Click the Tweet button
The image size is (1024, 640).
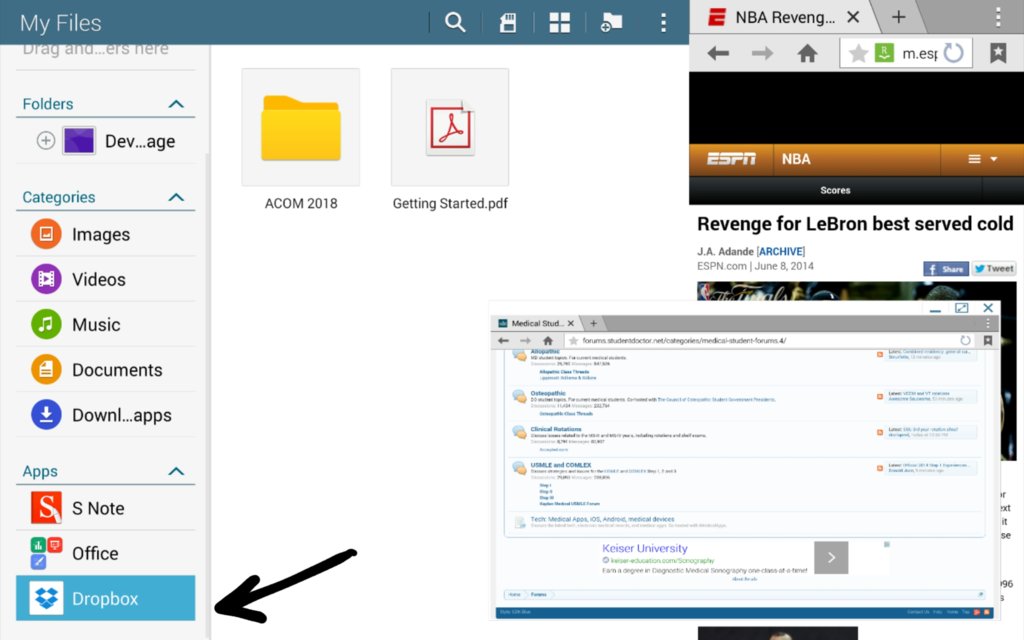coord(994,268)
